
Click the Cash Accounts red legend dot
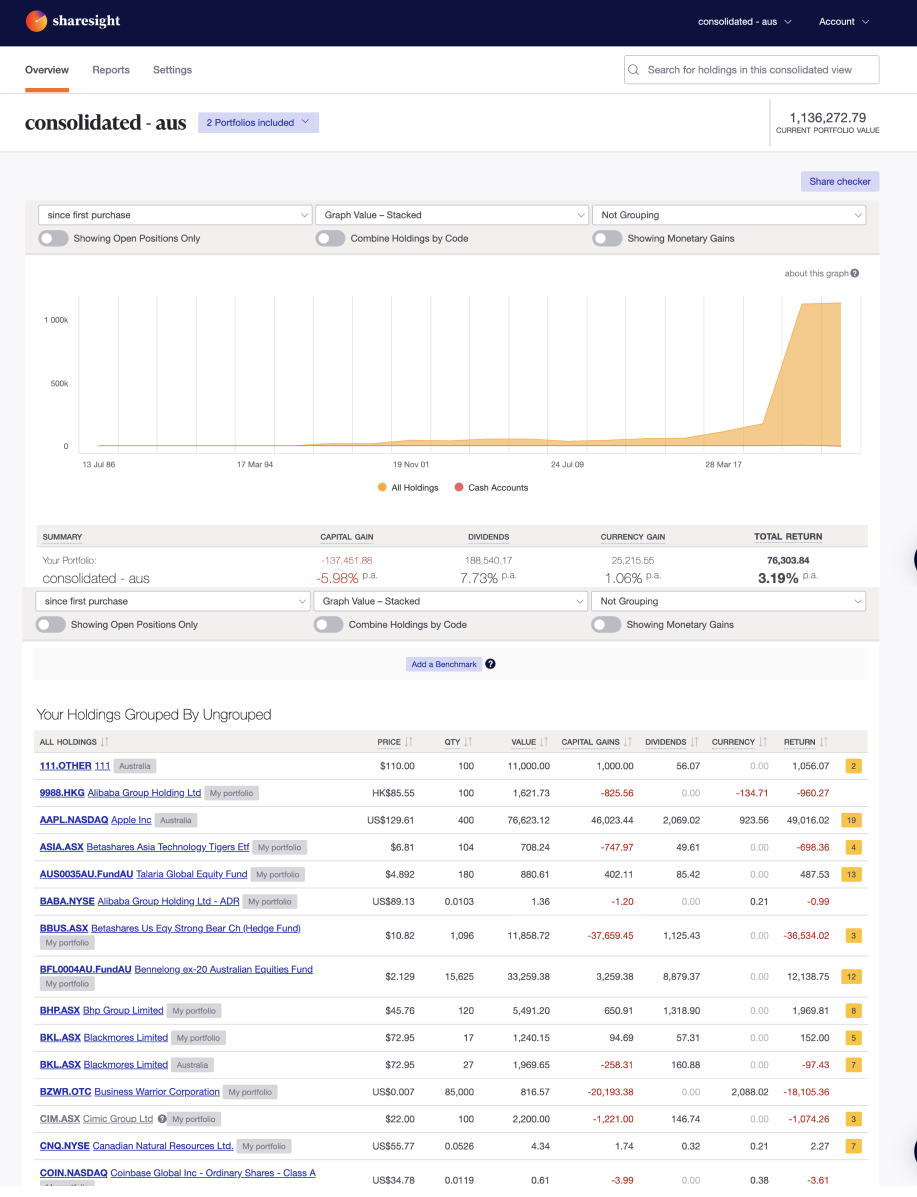click(459, 487)
